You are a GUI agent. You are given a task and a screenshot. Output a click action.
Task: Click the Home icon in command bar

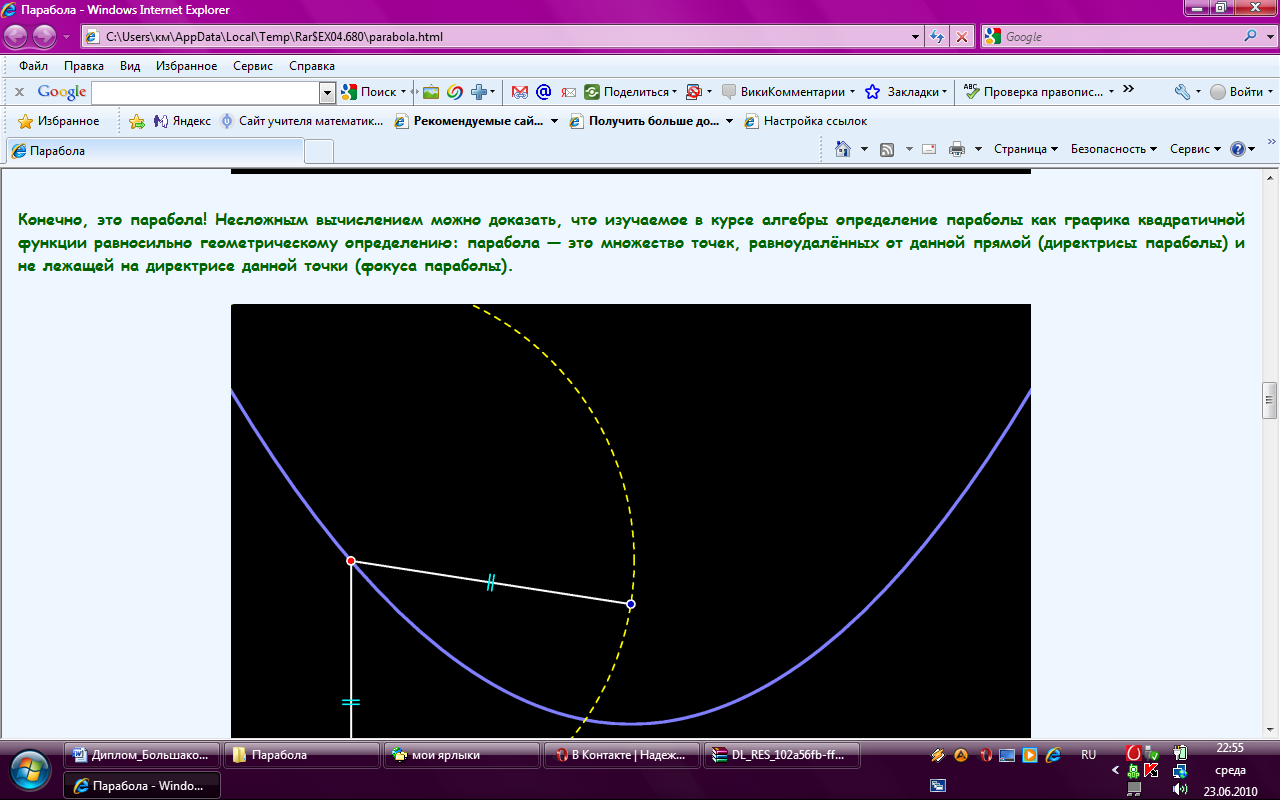[x=843, y=149]
